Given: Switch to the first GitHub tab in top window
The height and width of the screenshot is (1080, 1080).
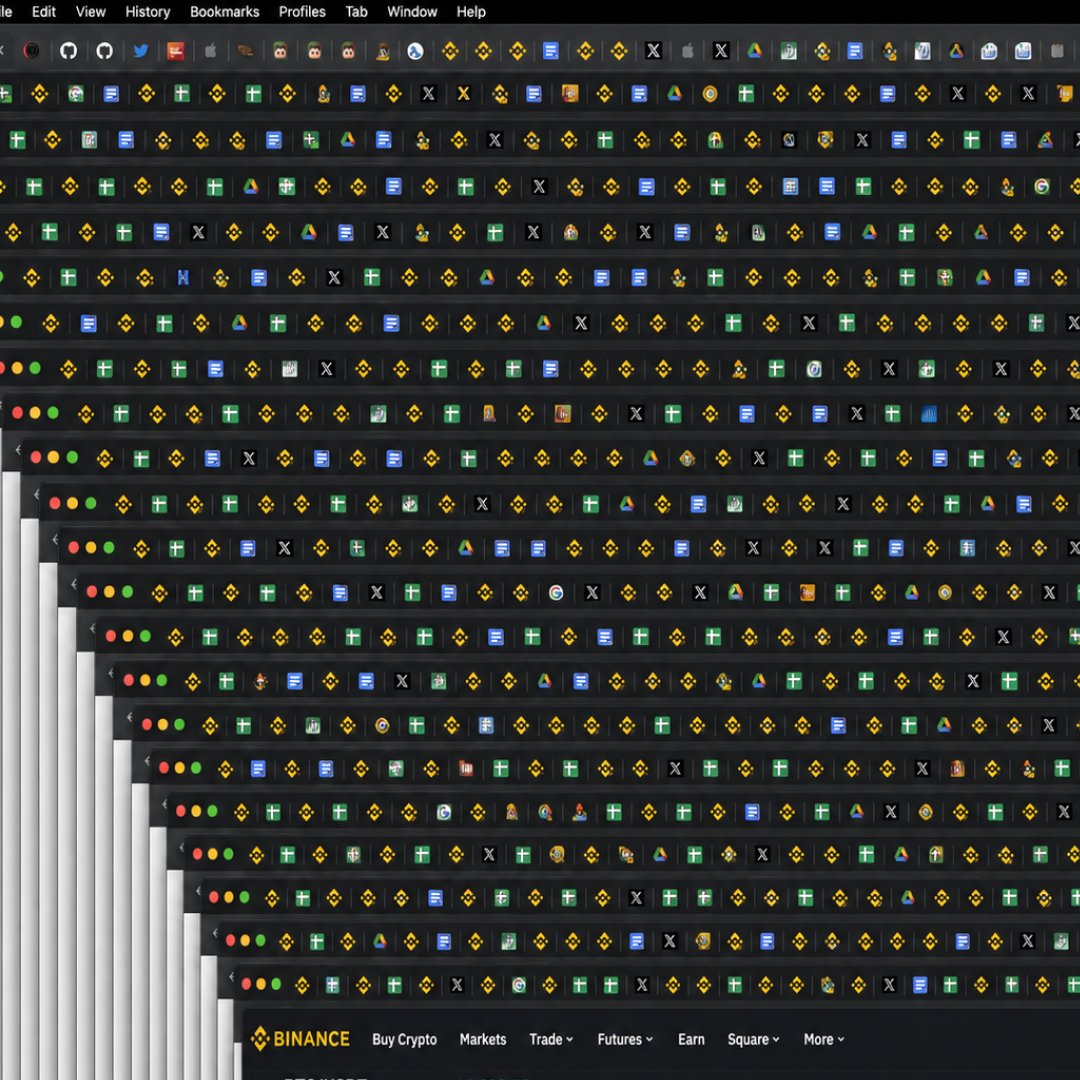Looking at the screenshot, I should click(68, 50).
